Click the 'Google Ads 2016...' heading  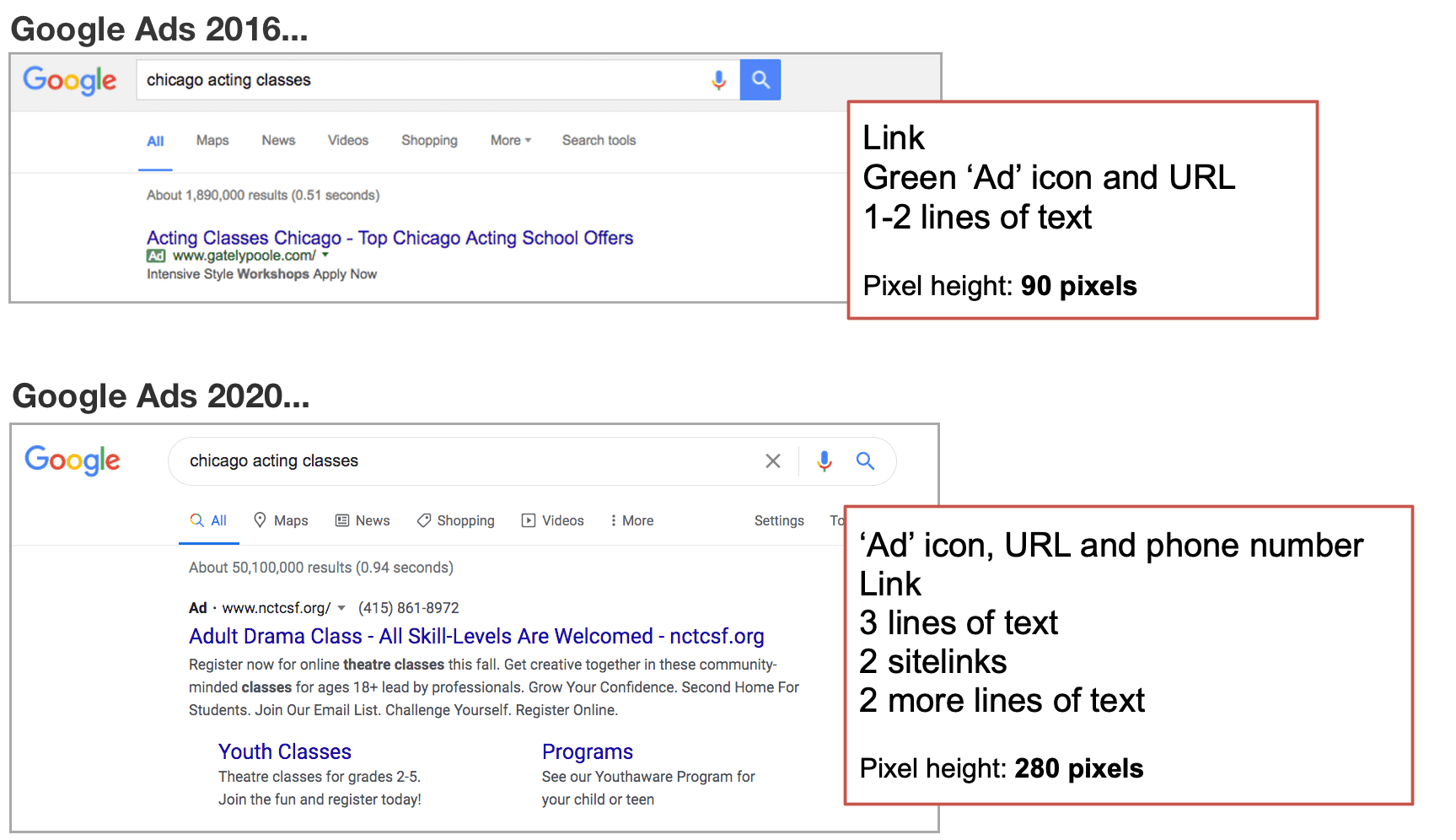(x=159, y=30)
